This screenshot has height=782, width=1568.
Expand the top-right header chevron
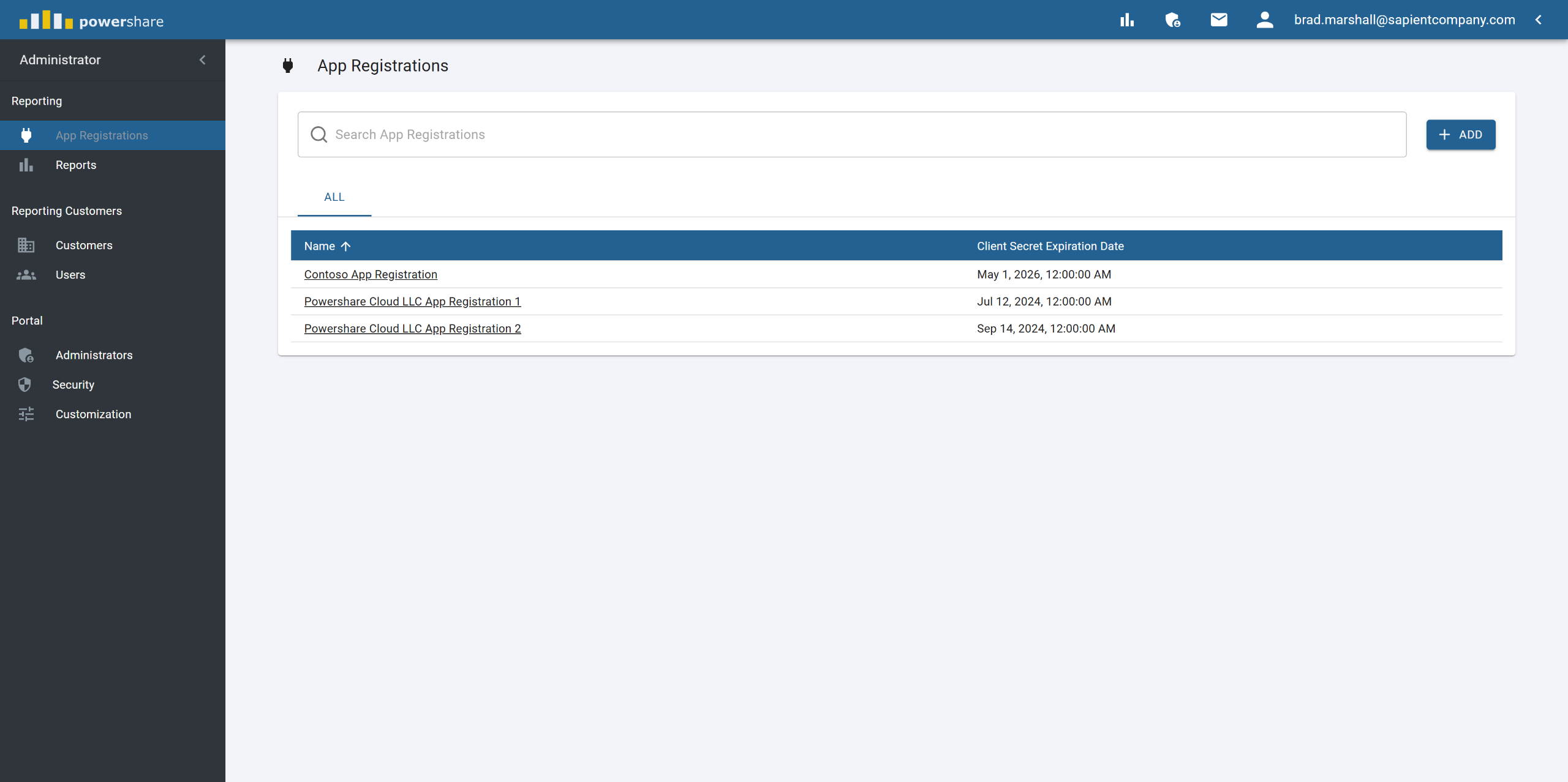tap(1539, 20)
